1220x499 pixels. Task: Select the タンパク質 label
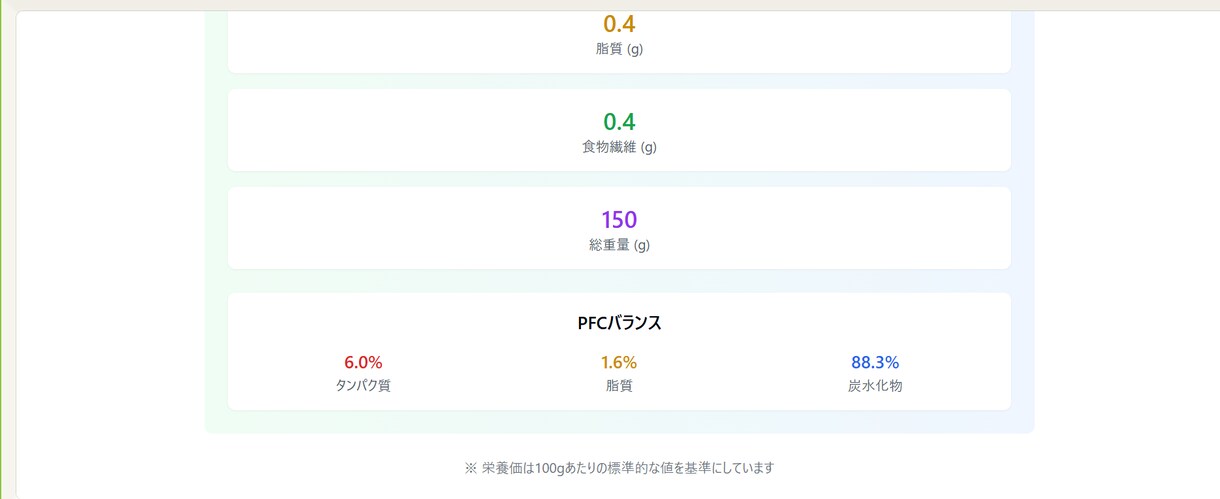coord(363,385)
